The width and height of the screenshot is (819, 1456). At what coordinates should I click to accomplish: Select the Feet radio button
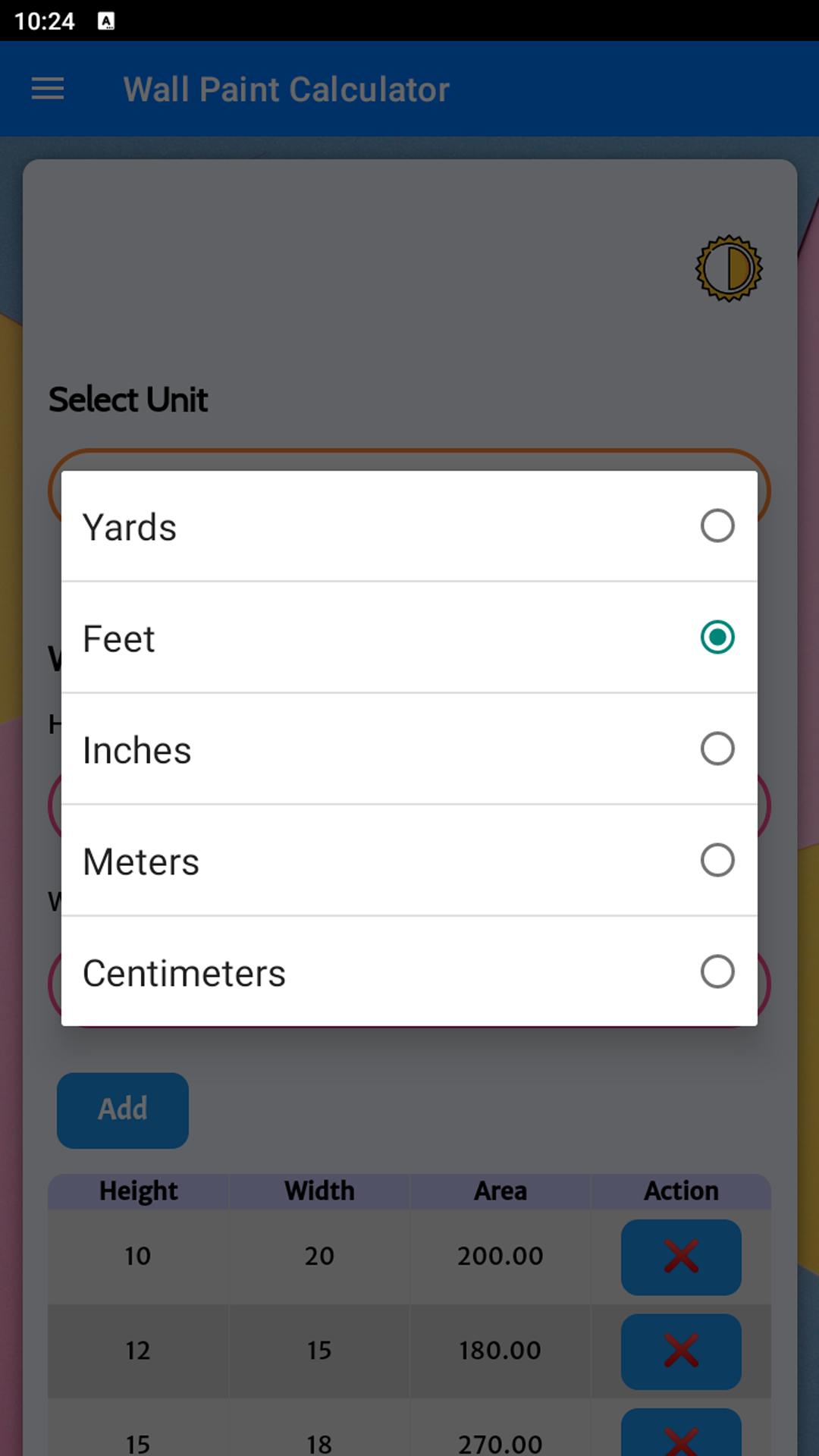pyautogui.click(x=717, y=637)
